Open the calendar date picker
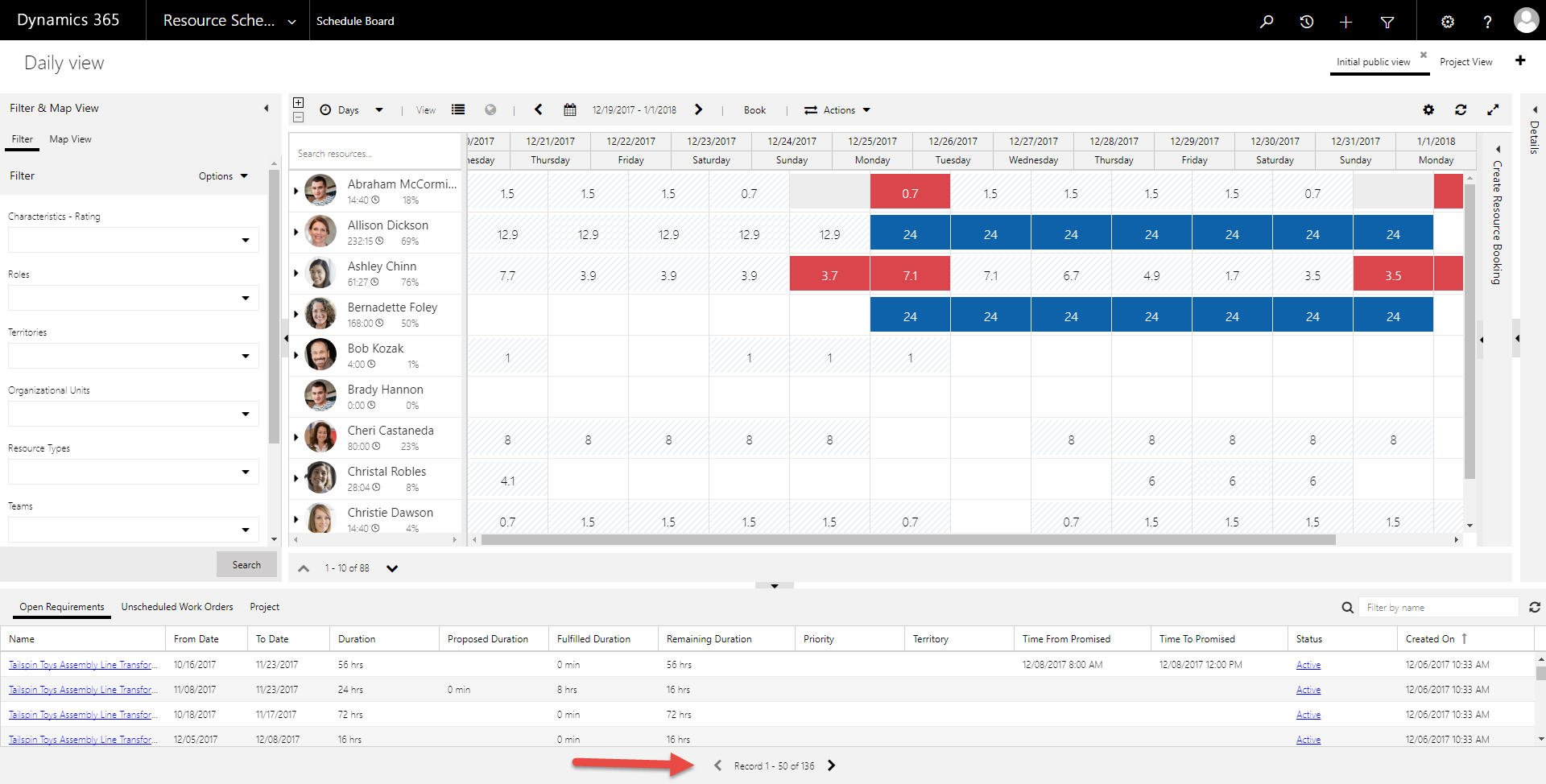Screen dimensions: 1546x784 coord(570,109)
